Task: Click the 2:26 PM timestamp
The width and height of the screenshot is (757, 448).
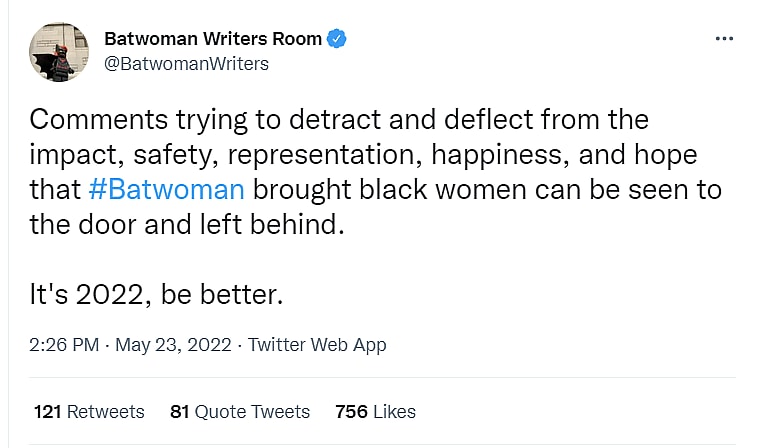Action: coord(64,345)
